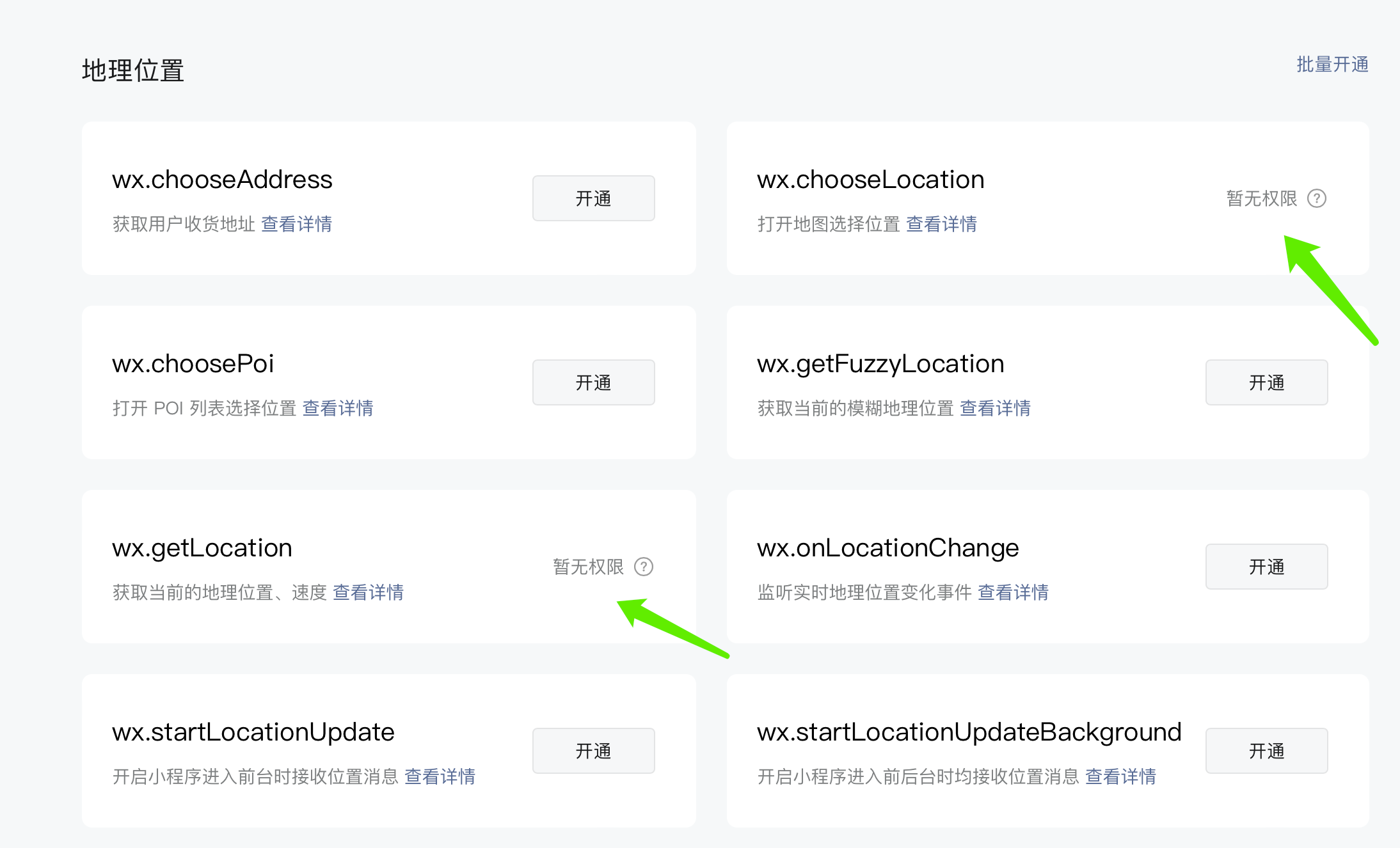Click help icon beside wx.getLocation 暂无权限
Image resolution: width=1400 pixels, height=848 pixels.
coord(643,567)
